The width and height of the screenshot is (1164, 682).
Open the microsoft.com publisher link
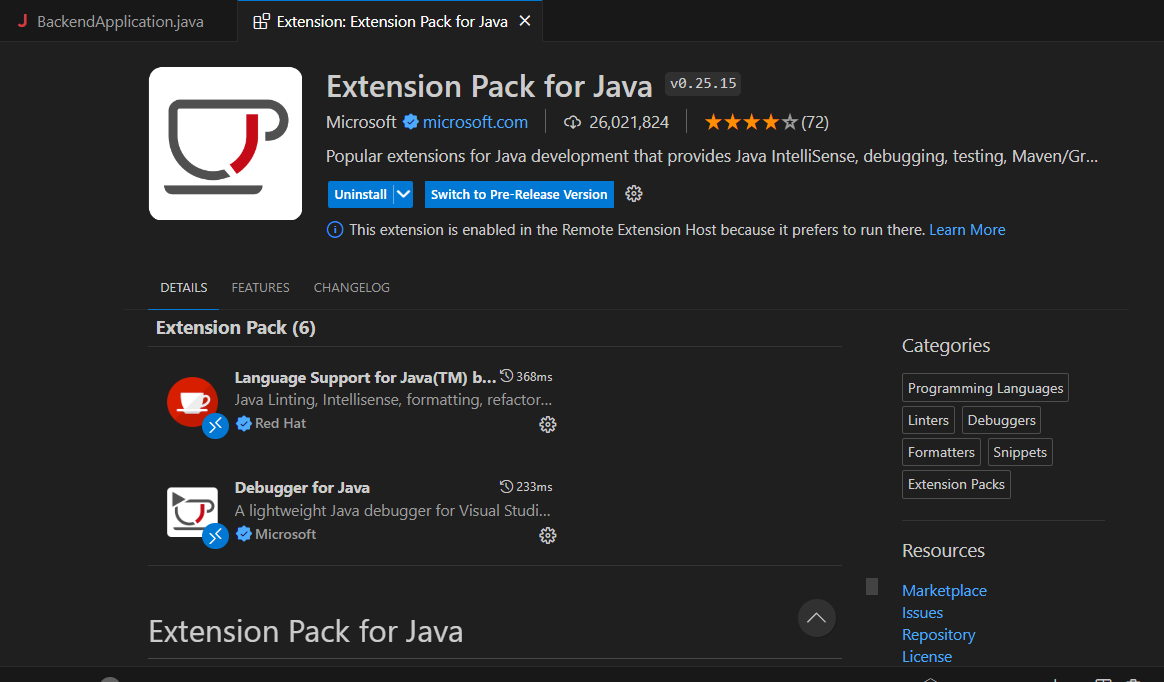pos(475,122)
